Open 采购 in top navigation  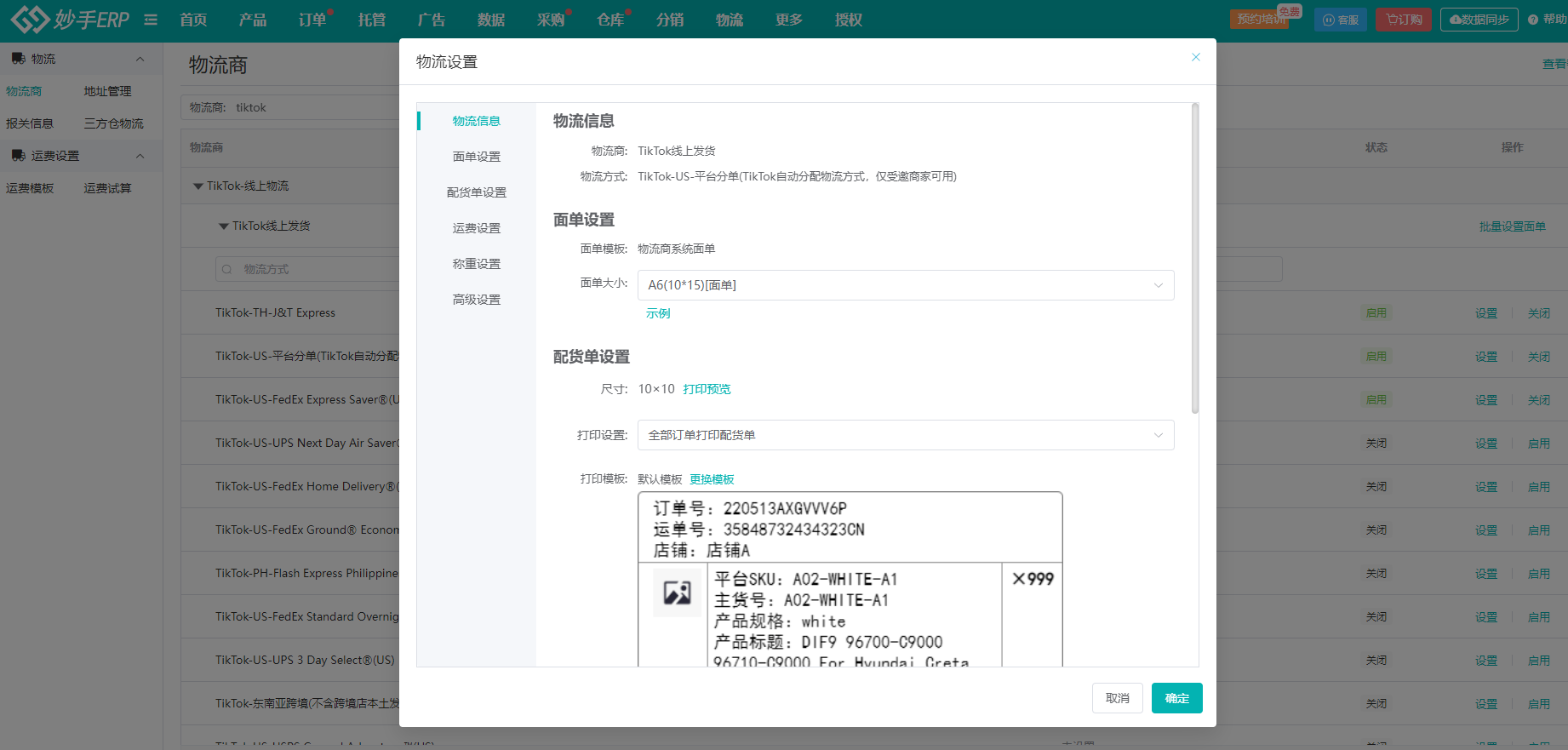click(551, 20)
